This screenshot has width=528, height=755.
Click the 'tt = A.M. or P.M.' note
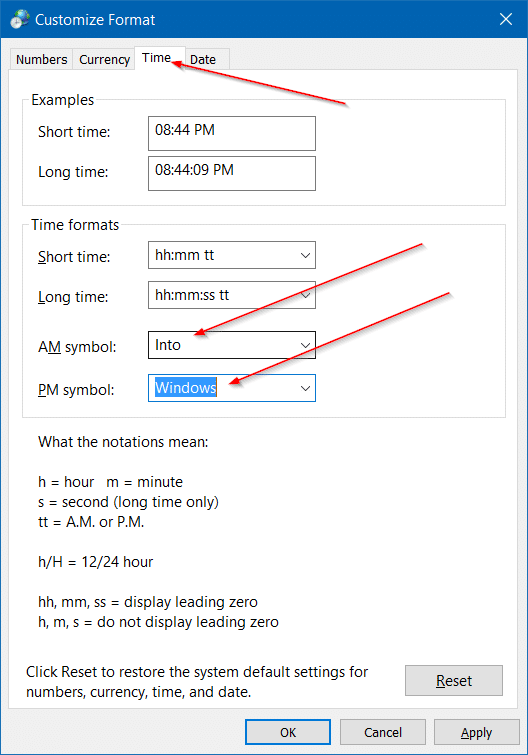pyautogui.click(x=91, y=522)
